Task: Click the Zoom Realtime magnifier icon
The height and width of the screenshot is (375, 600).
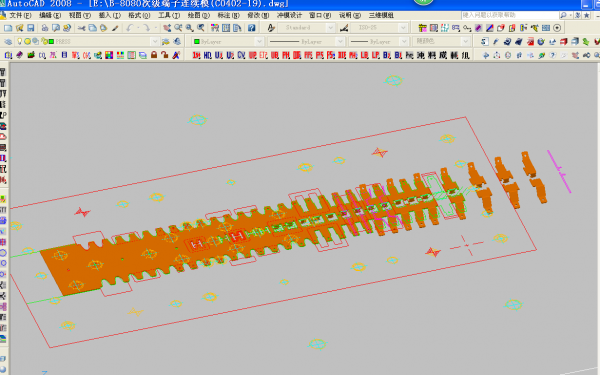Action: [x=178, y=28]
